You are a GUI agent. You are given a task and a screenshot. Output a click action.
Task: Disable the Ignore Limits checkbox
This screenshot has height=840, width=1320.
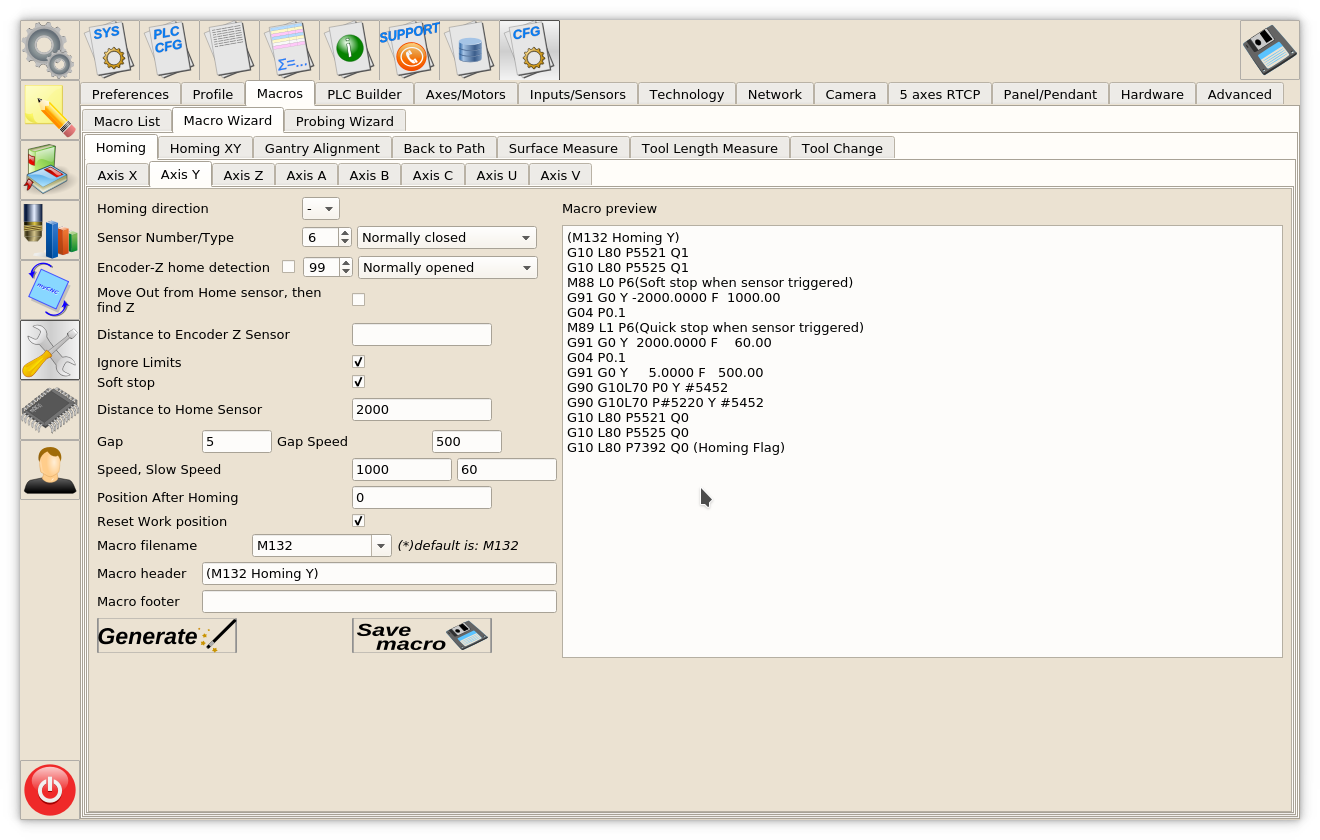[358, 362]
